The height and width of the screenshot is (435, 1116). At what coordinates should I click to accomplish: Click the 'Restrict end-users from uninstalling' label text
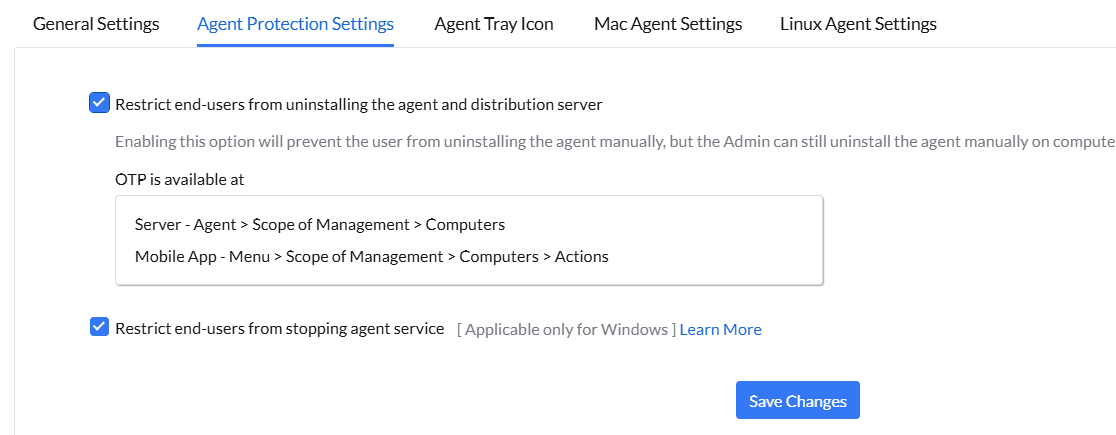click(359, 103)
